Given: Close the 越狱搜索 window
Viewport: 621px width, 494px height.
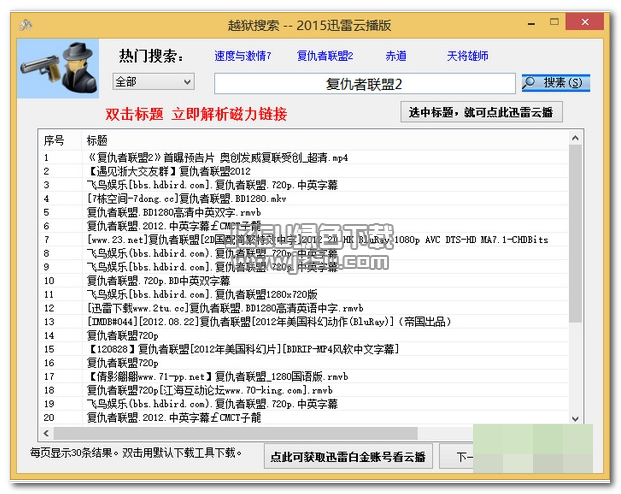Looking at the screenshot, I should [585, 22].
